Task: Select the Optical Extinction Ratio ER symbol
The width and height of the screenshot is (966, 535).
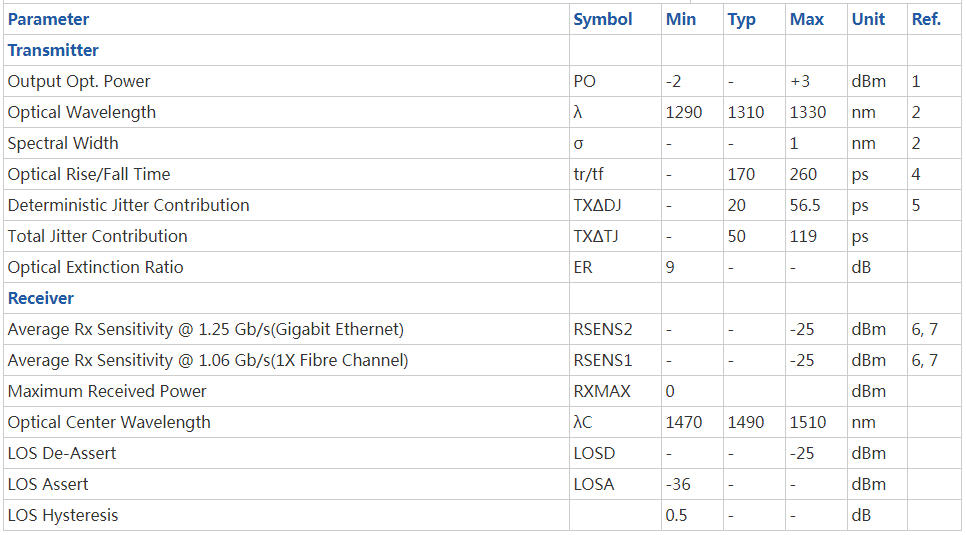Action: (583, 268)
